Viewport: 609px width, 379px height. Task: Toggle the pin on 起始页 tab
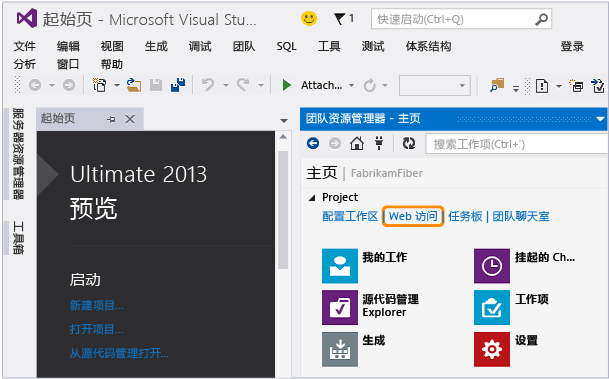[x=111, y=119]
